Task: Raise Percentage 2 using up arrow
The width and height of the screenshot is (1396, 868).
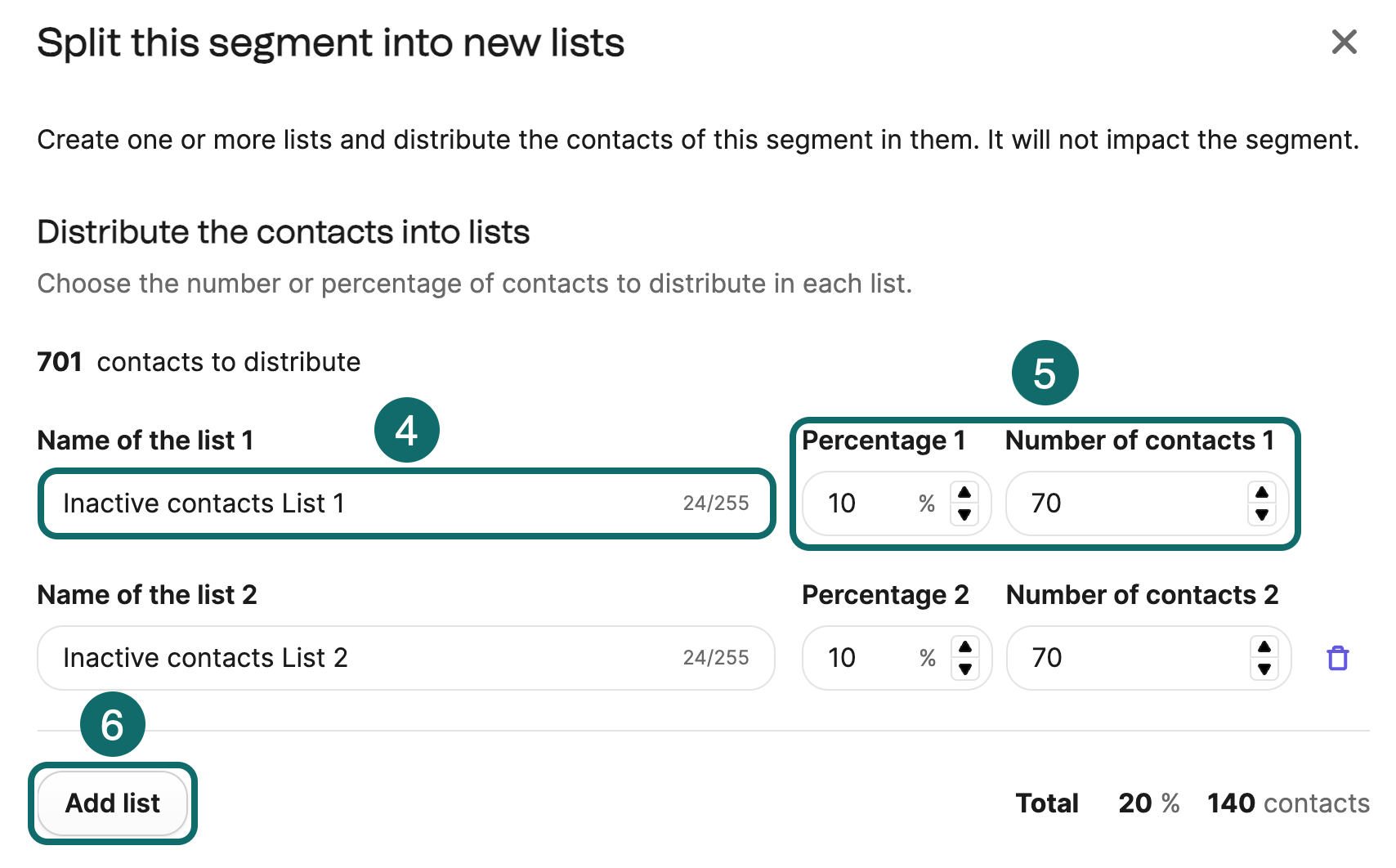Action: pyautogui.click(x=965, y=647)
